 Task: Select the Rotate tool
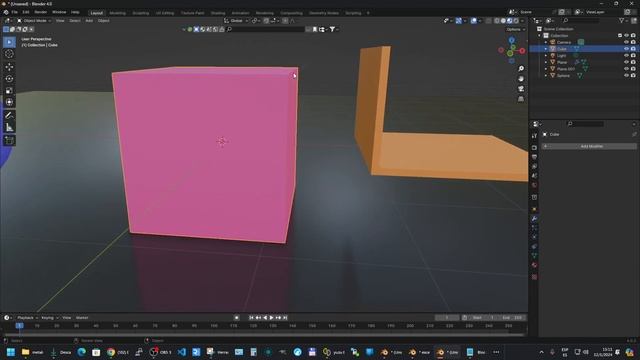[9, 79]
